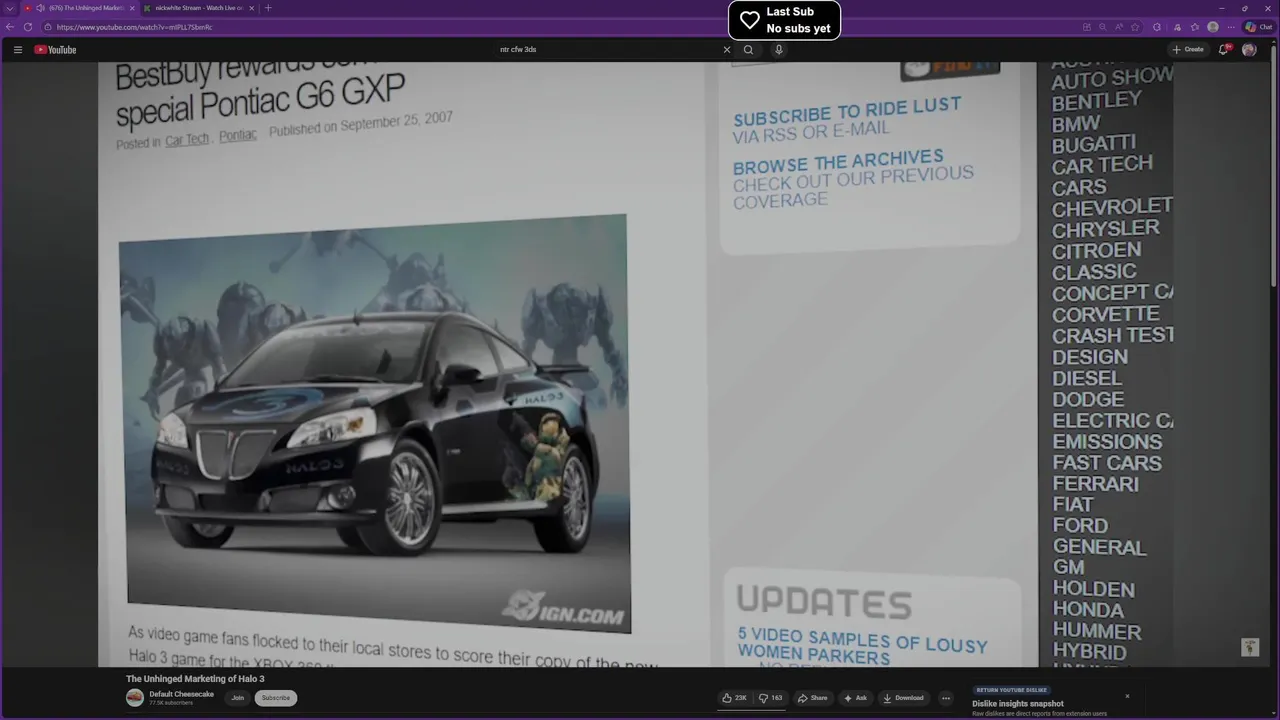The image size is (1280, 720).
Task: Open a new browser tab
Action: click(268, 8)
